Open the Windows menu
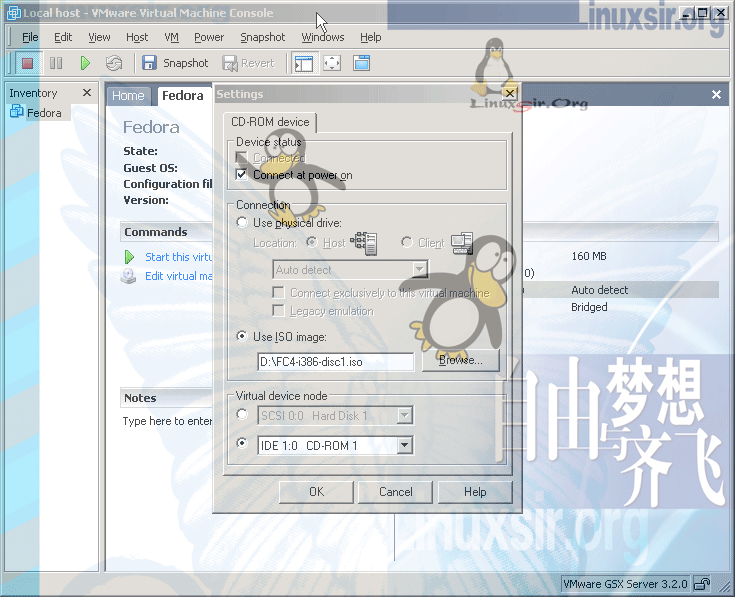The image size is (735, 597). 323,37
